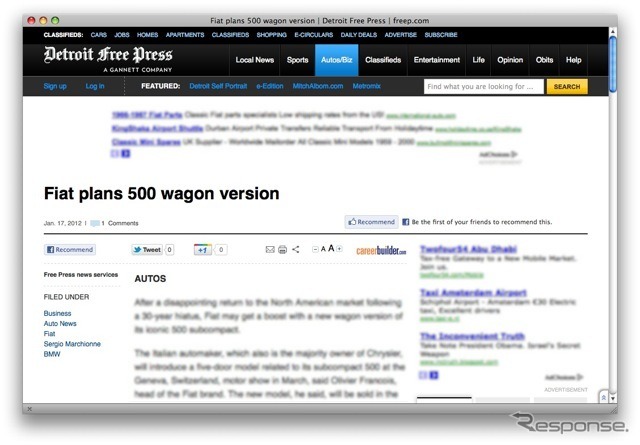Click the share article icon
Screen dimensions: 640x445
pos(296,249)
